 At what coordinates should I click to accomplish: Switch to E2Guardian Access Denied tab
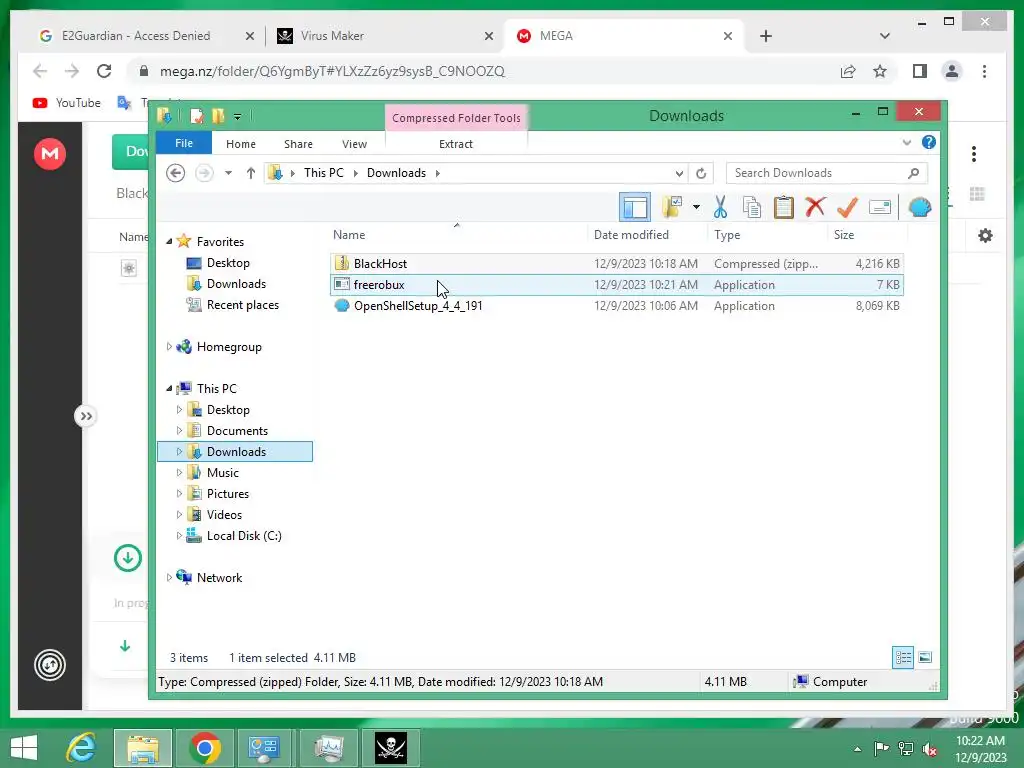tap(146, 36)
